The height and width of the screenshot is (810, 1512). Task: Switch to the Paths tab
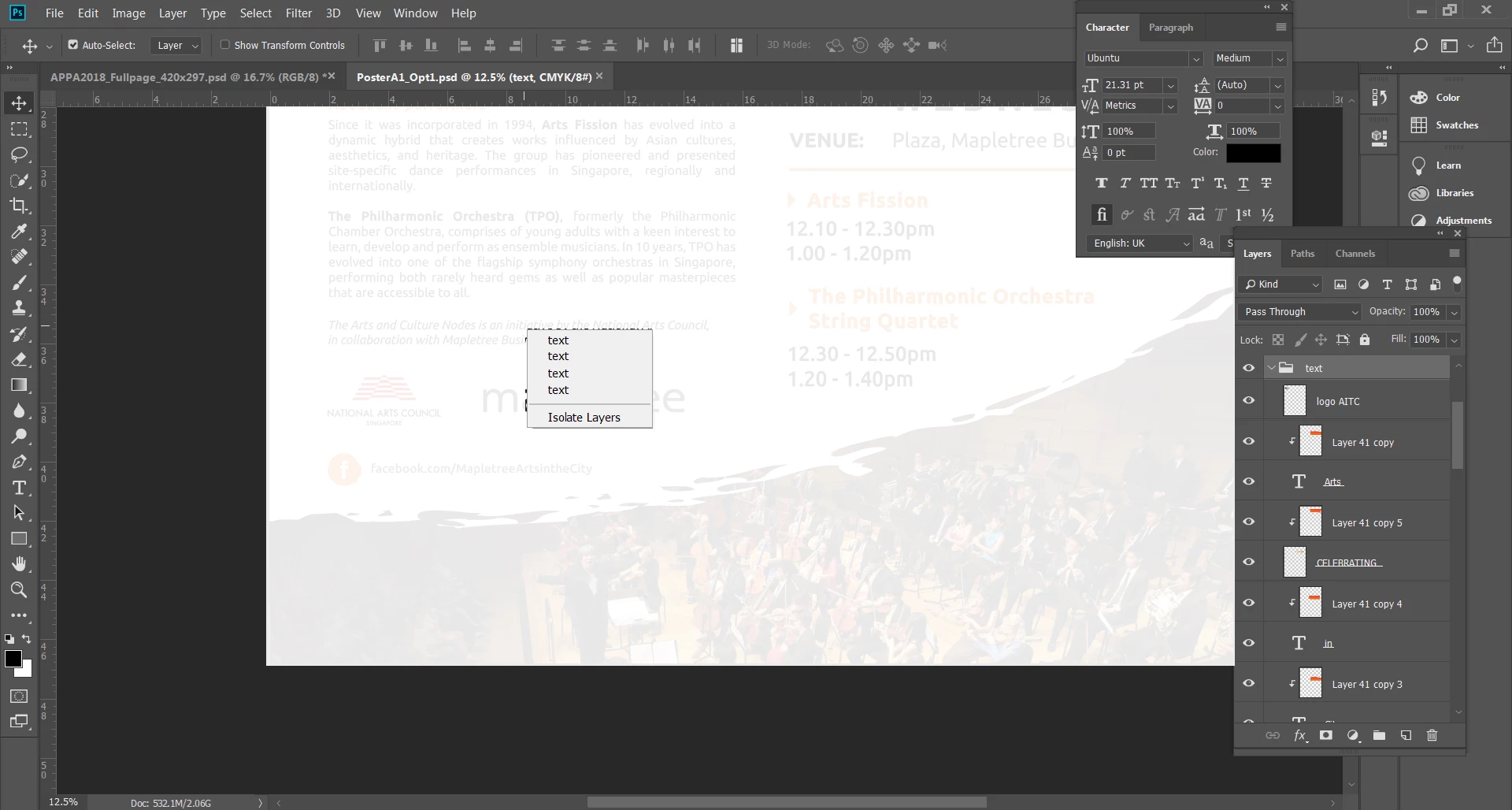1303,254
